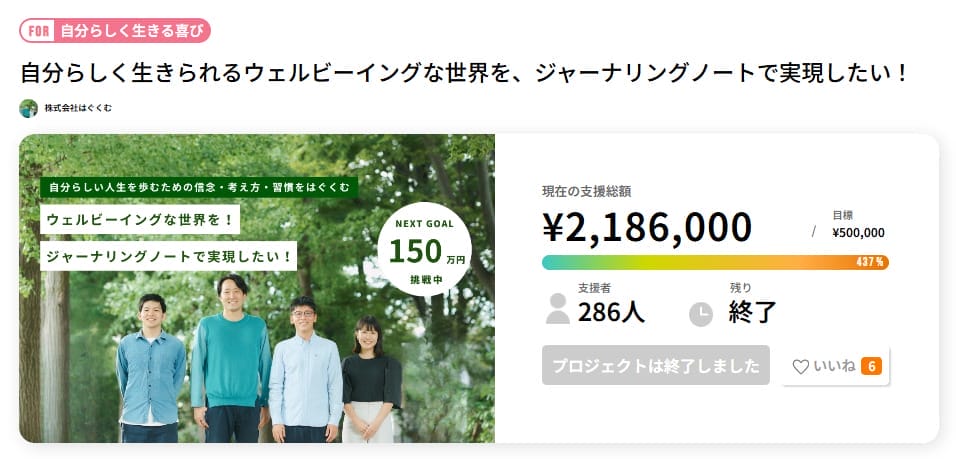
Task: Click the 437% progress percentage label
Action: tap(870, 262)
